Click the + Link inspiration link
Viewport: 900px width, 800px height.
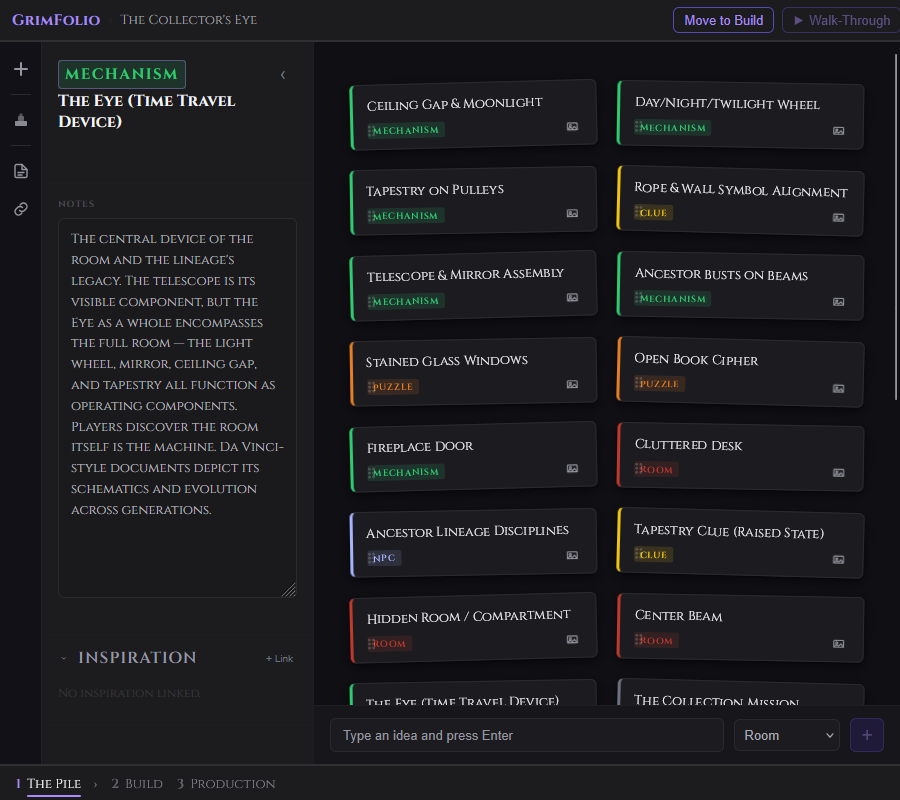coord(280,659)
